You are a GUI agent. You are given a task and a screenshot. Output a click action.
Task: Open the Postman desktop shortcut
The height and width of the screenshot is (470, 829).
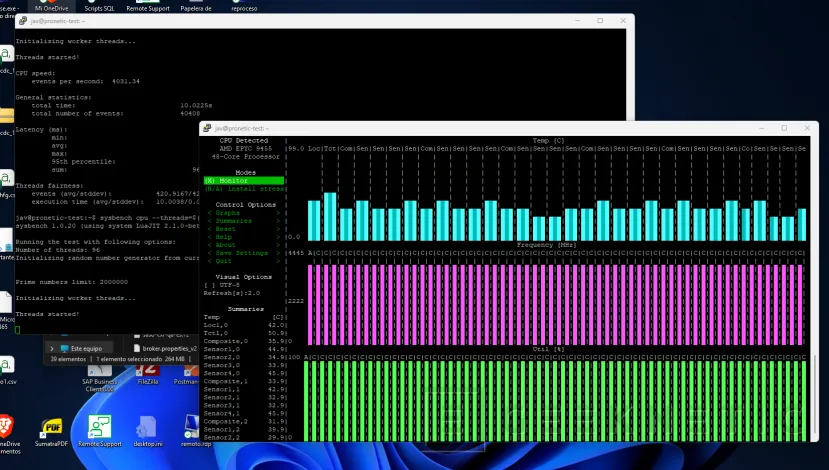(x=188, y=370)
